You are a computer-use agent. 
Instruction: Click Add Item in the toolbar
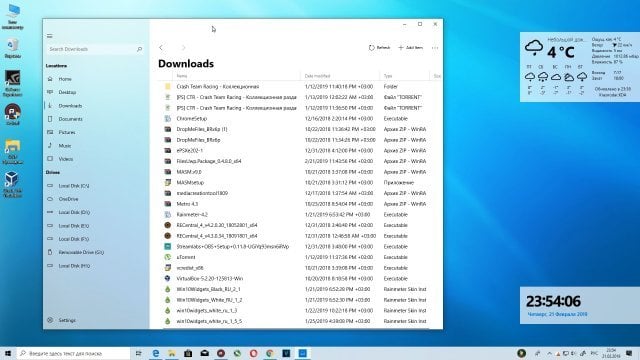pos(411,48)
